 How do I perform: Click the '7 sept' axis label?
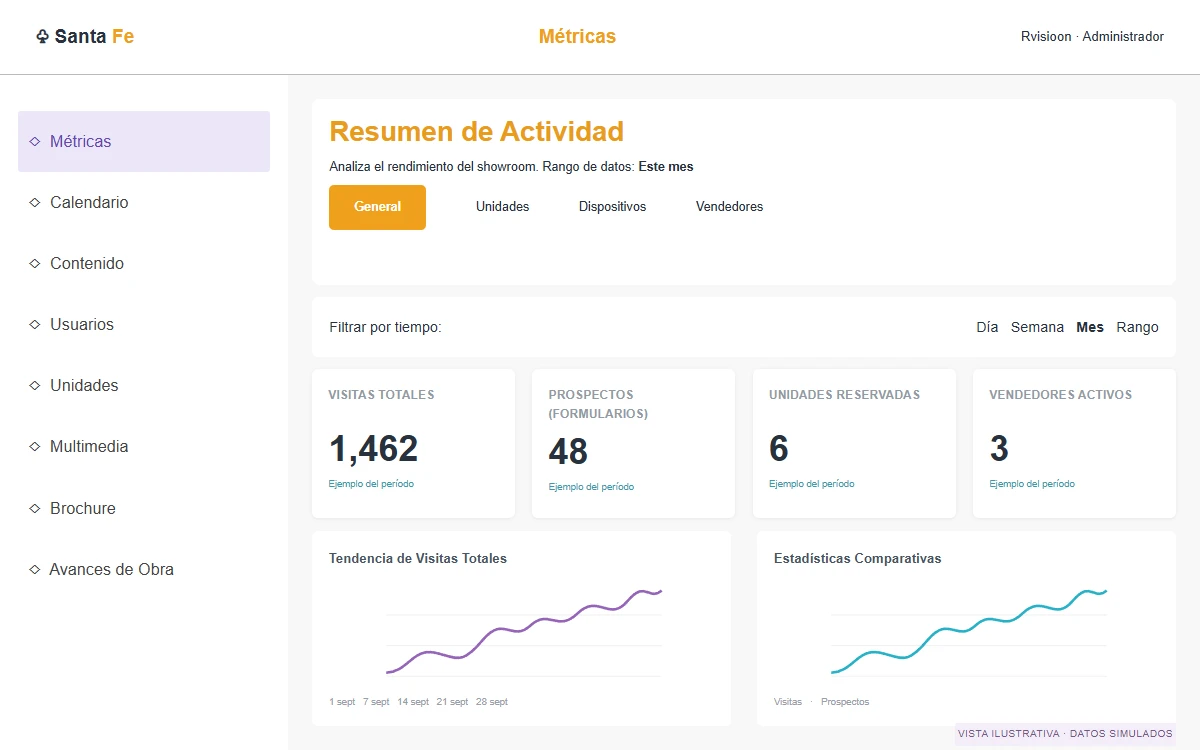point(376,702)
